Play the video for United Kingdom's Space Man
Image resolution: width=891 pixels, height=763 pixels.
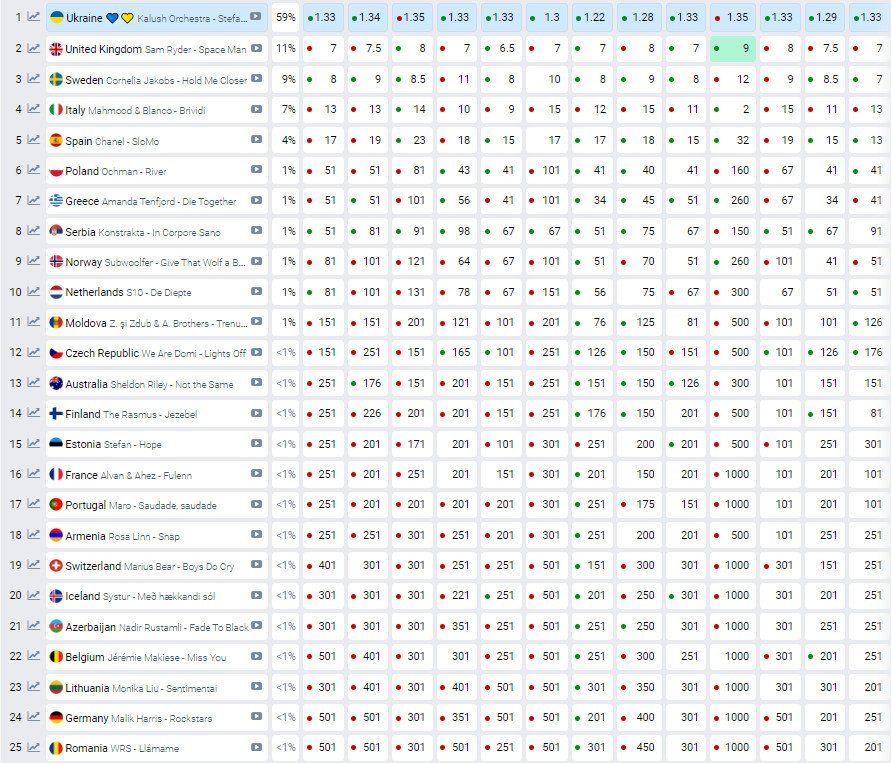(256, 48)
